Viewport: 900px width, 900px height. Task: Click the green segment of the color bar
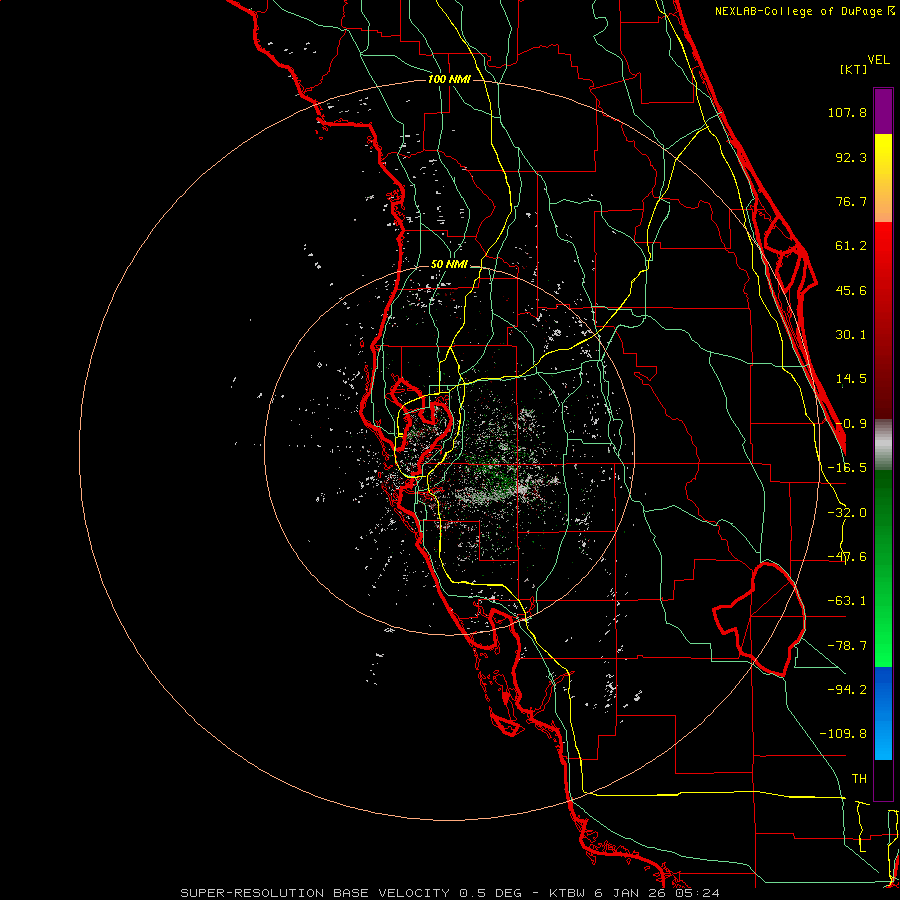883,568
